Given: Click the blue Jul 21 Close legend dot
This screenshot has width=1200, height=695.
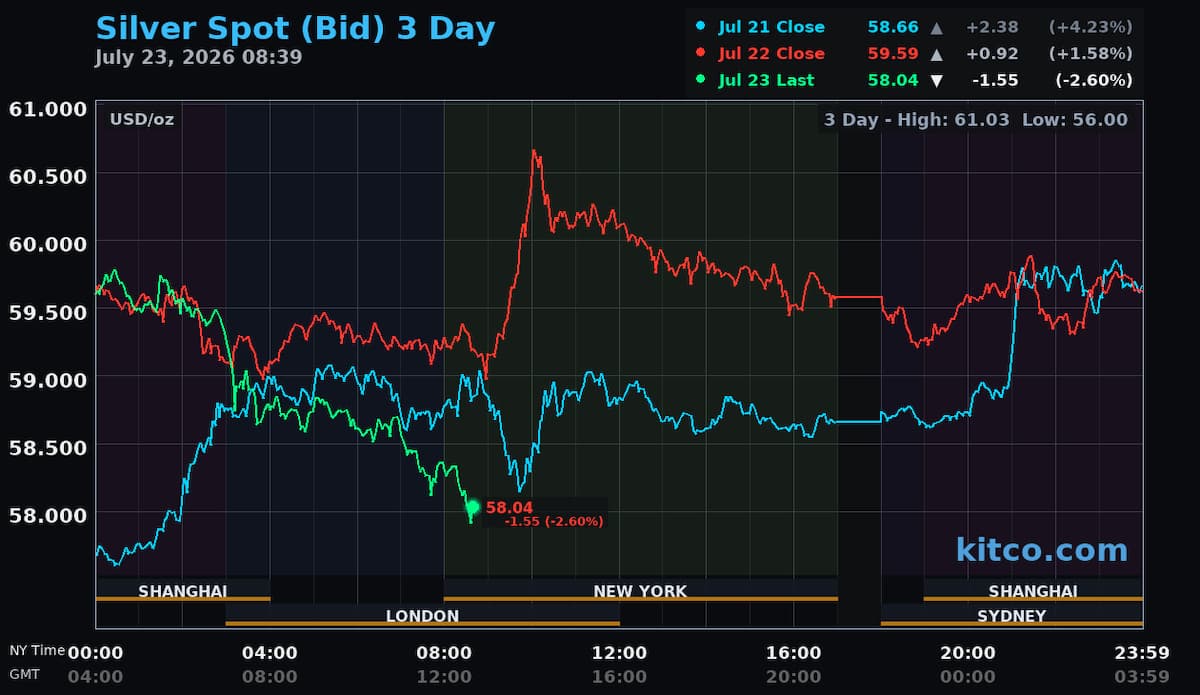Looking at the screenshot, I should coord(701,27).
